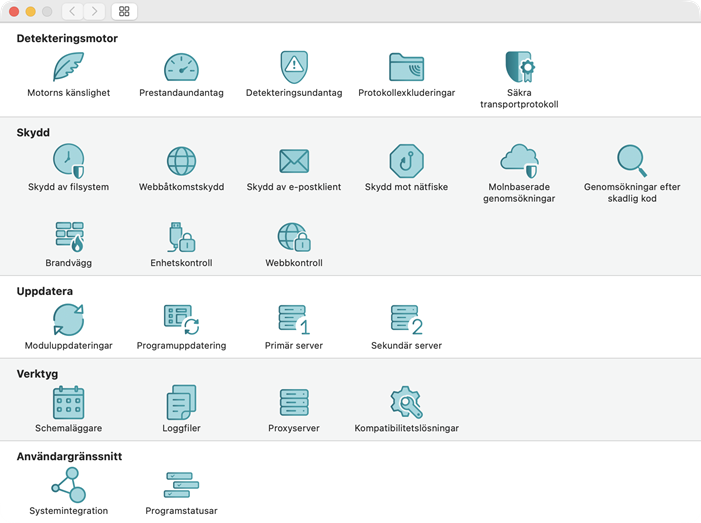
Task: Click the Prestandaundantag text label
Action: [181, 93]
